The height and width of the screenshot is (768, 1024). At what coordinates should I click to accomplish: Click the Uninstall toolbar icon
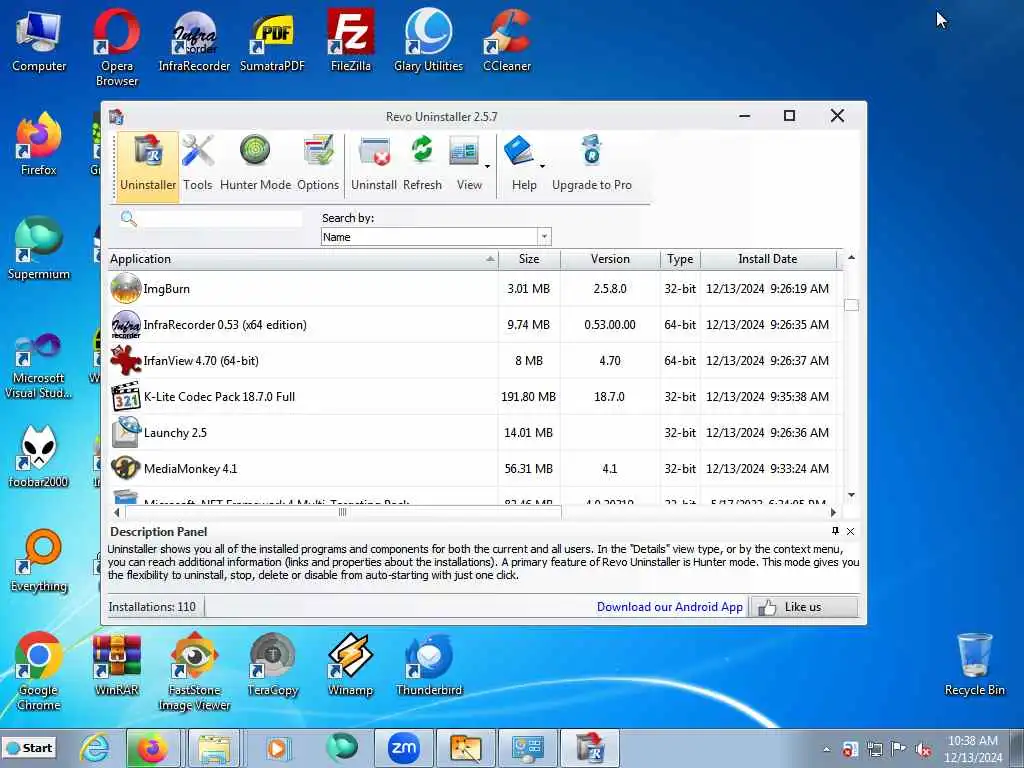[x=374, y=165]
